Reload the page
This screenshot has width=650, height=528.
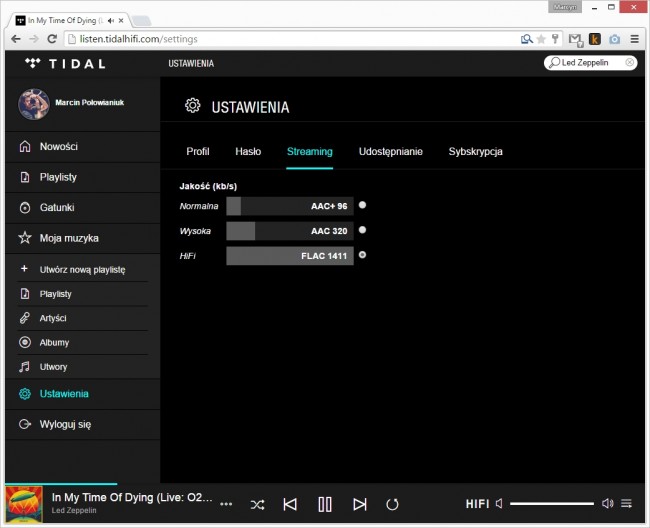pyautogui.click(x=52, y=39)
